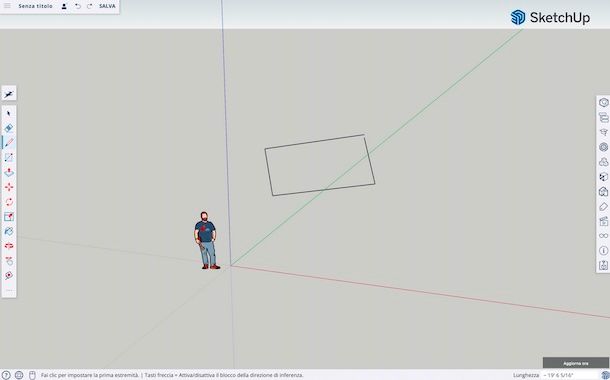610x380 pixels.
Task: Click the mouse hints icon in status bar
Action: [32, 375]
